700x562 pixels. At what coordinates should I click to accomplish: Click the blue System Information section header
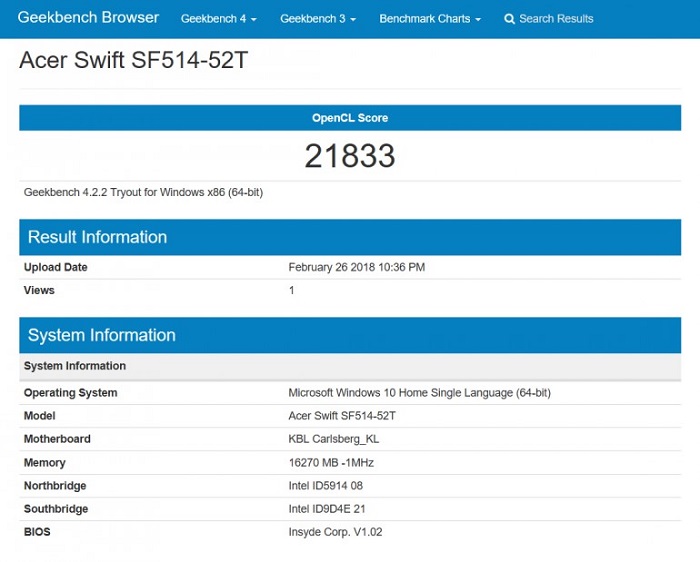click(x=101, y=335)
